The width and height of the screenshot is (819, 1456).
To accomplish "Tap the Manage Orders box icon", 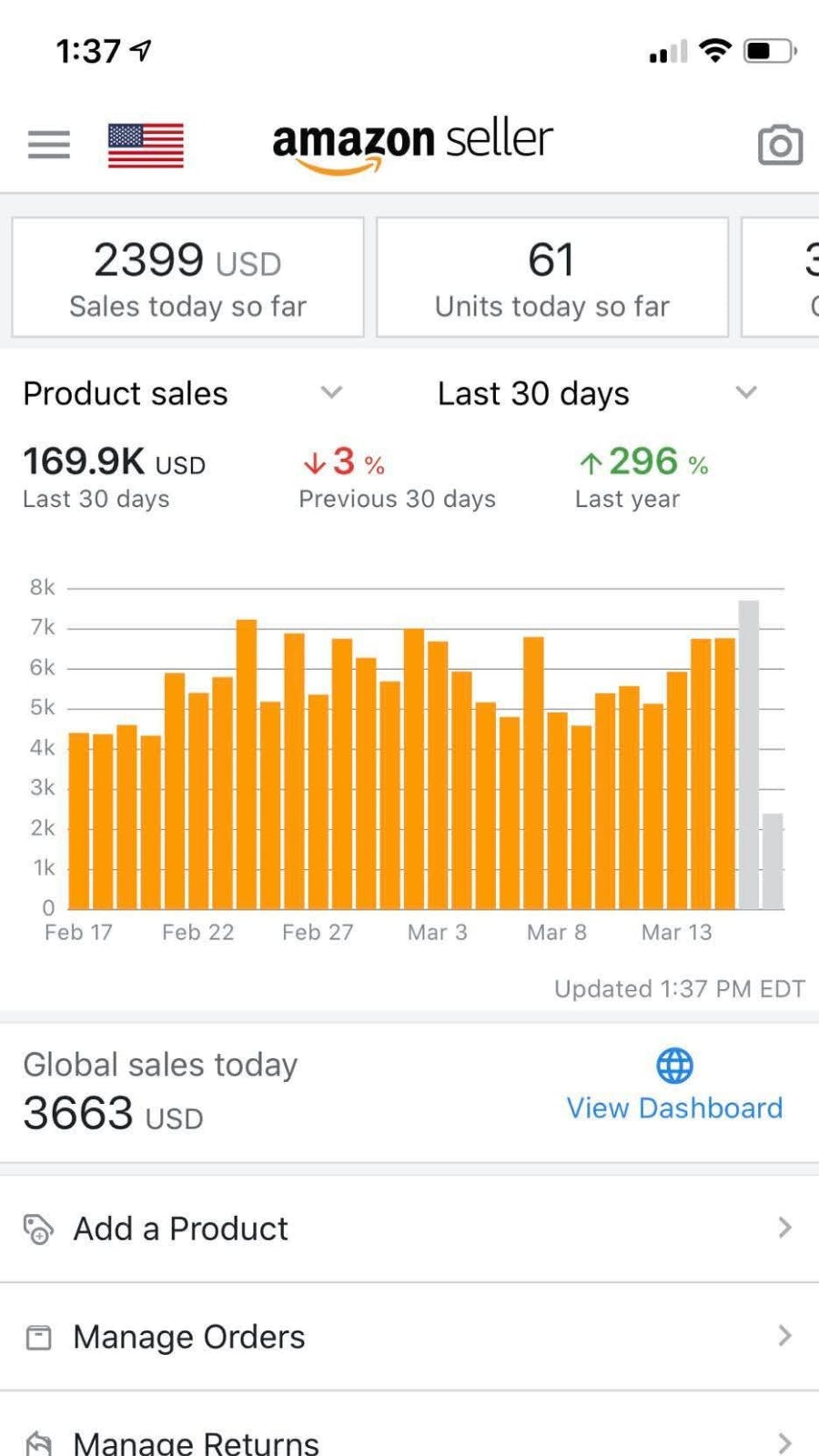I will coord(38,1337).
